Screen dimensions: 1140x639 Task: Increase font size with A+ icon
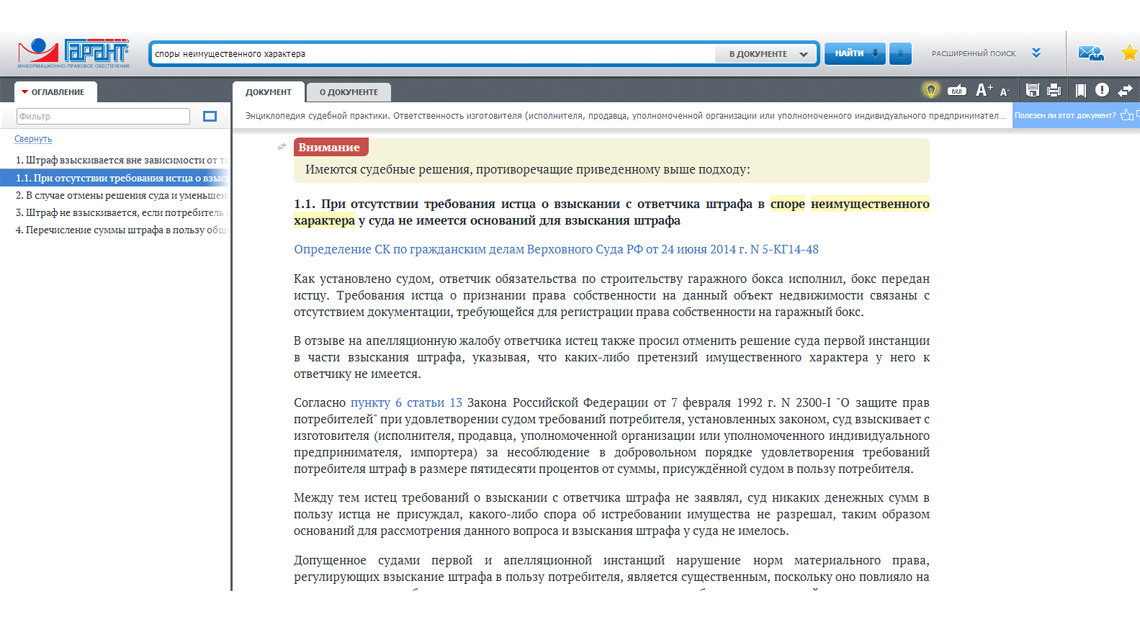click(x=984, y=90)
